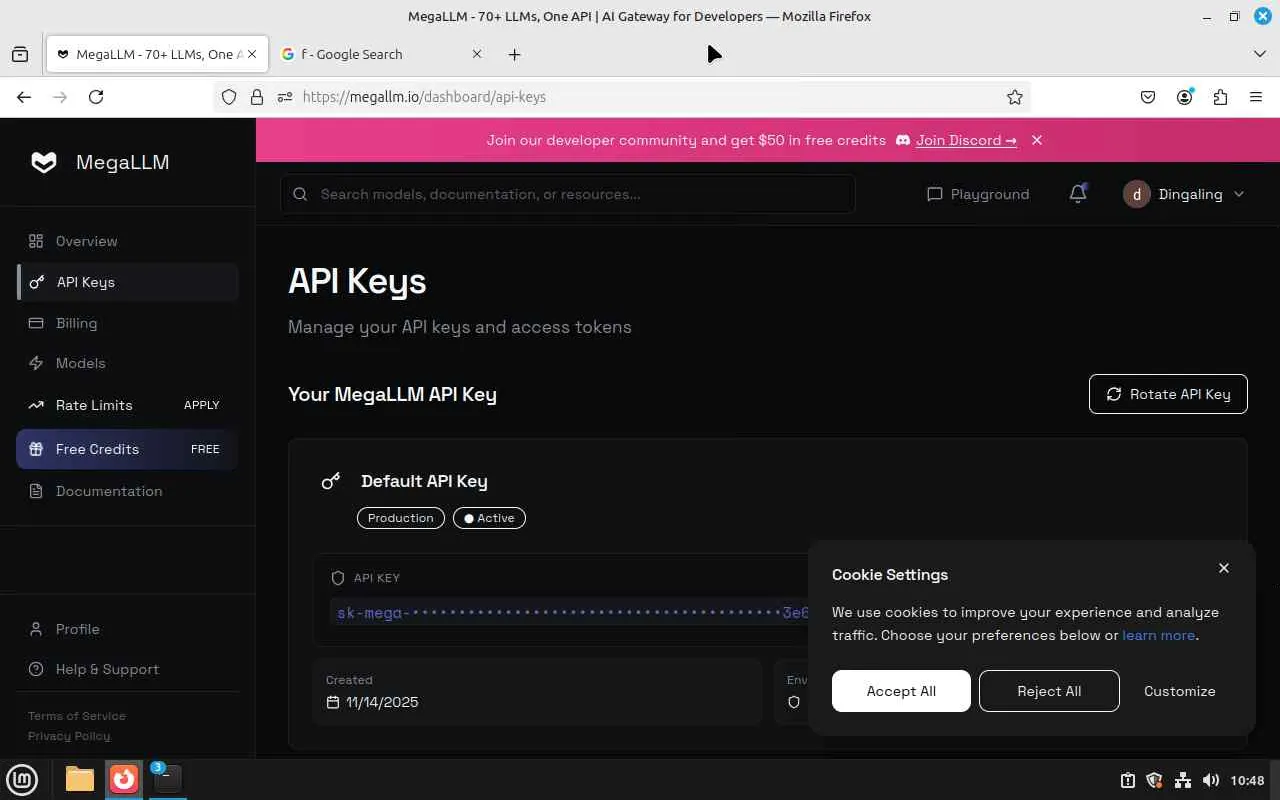Click the Firefox account icon
1280x800 pixels.
(1185, 97)
